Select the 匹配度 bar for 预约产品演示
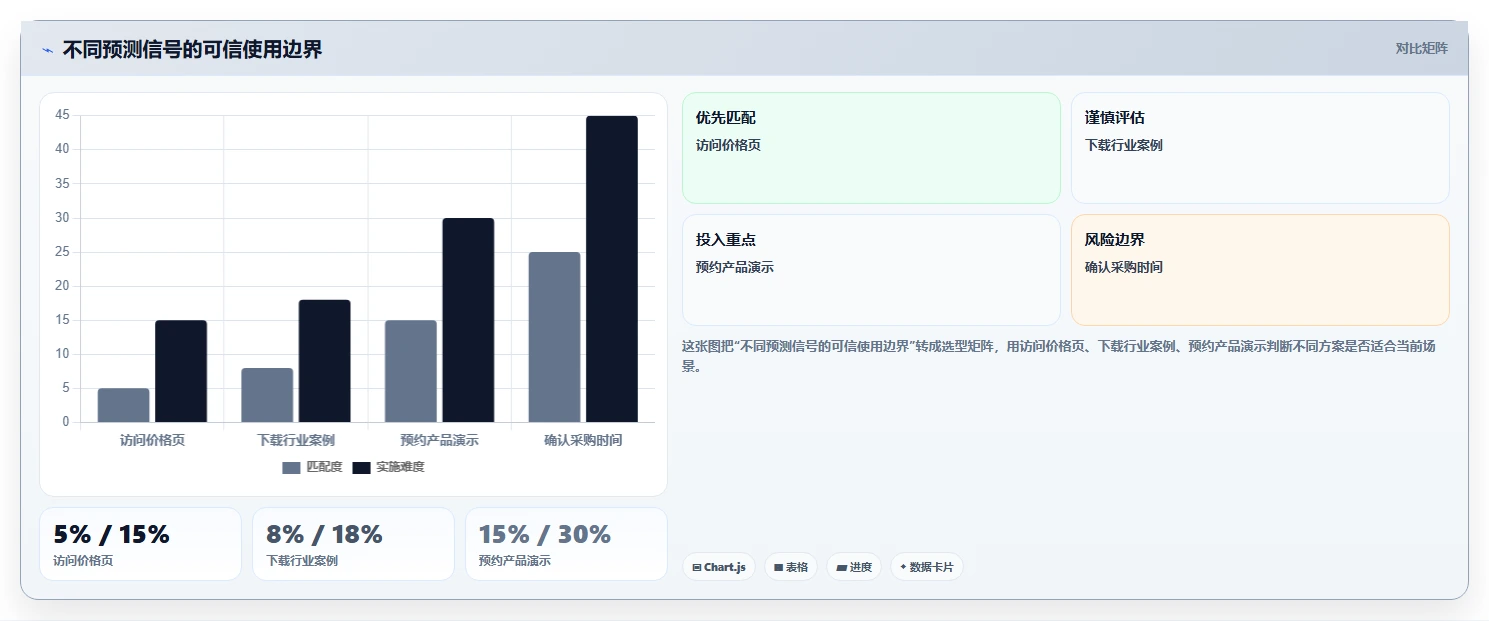 click(x=411, y=371)
